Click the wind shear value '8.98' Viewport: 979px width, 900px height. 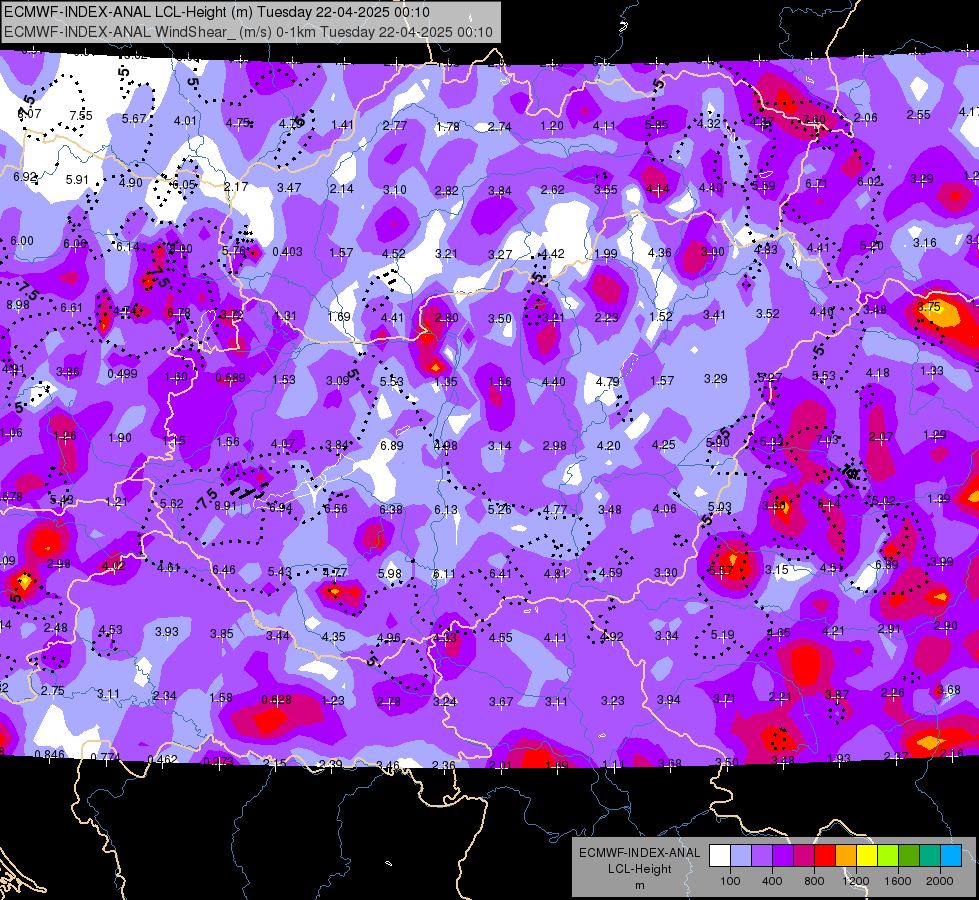coord(17,305)
